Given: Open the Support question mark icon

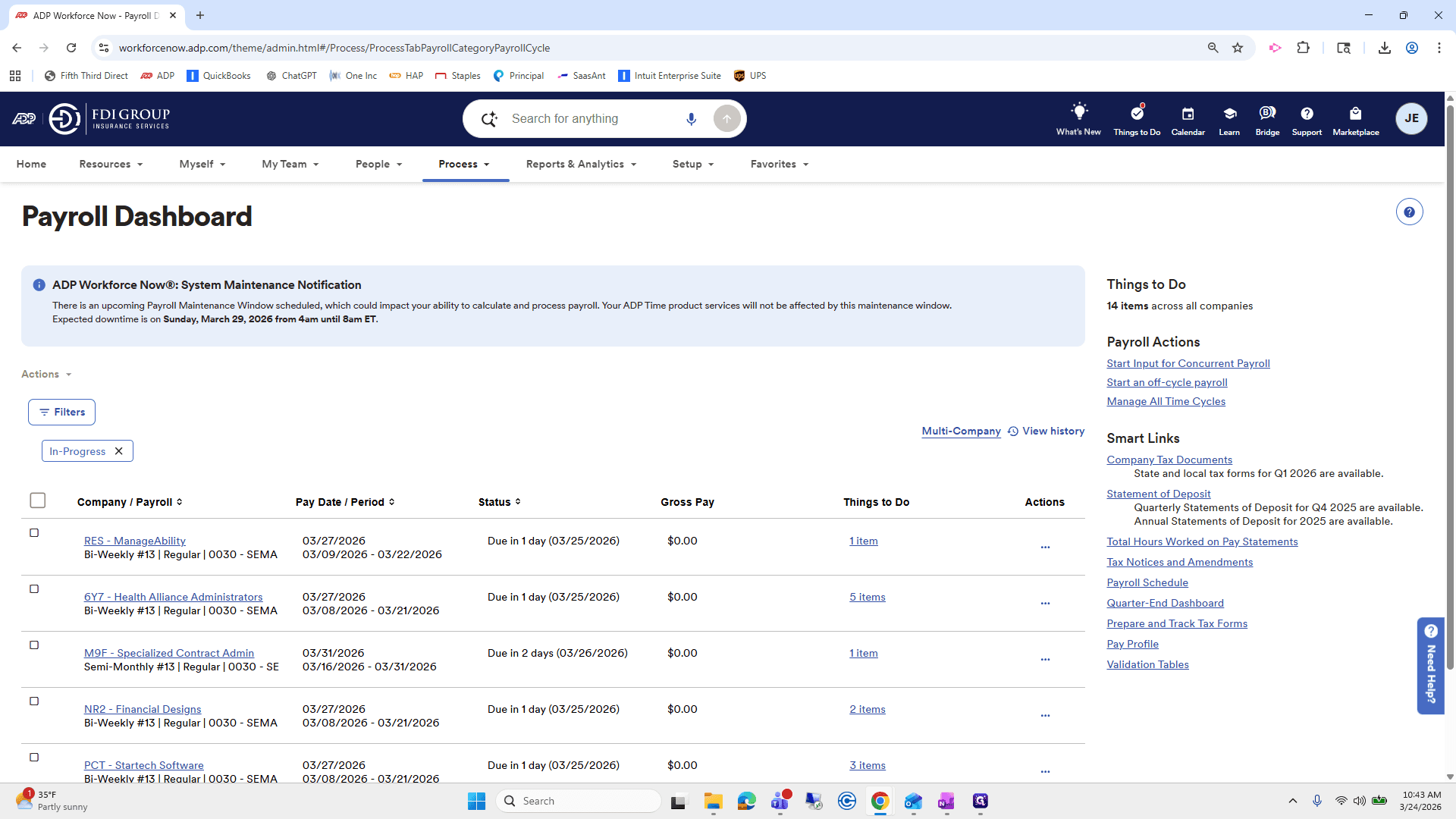Looking at the screenshot, I should click(1307, 114).
